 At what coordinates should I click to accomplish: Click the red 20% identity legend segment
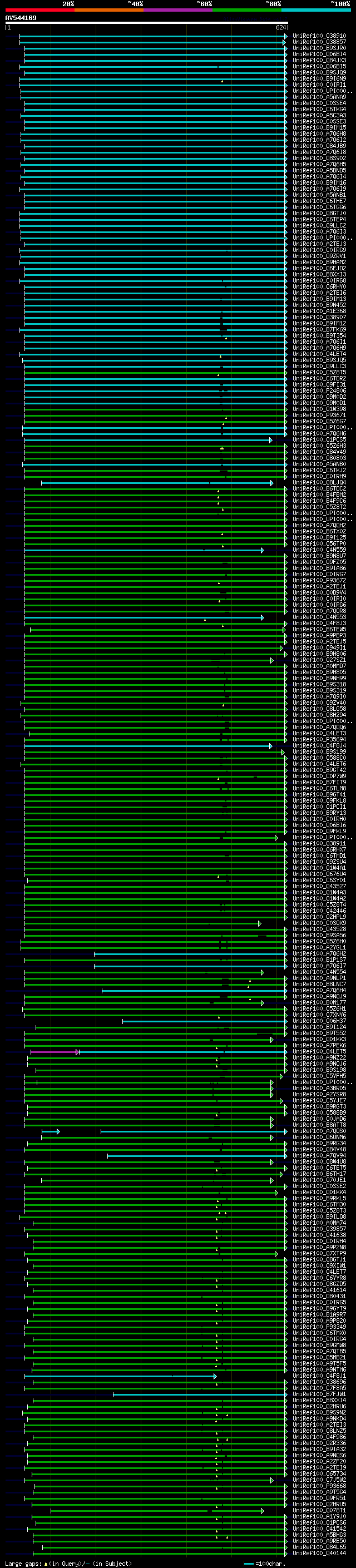pos(39,10)
